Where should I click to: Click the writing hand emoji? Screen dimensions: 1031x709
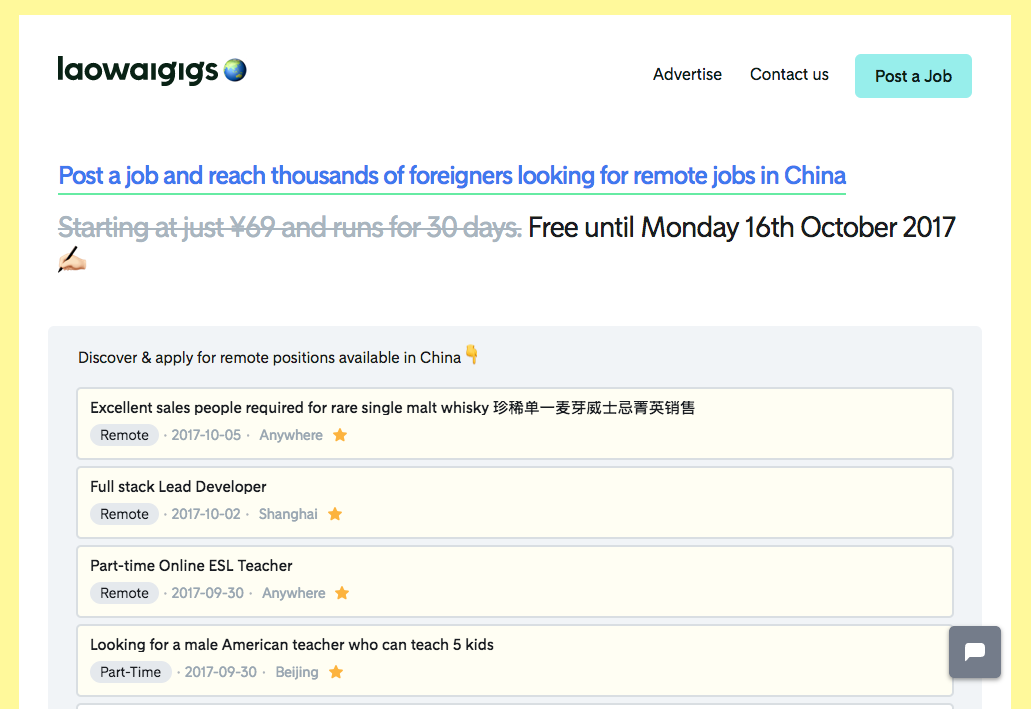click(72, 259)
